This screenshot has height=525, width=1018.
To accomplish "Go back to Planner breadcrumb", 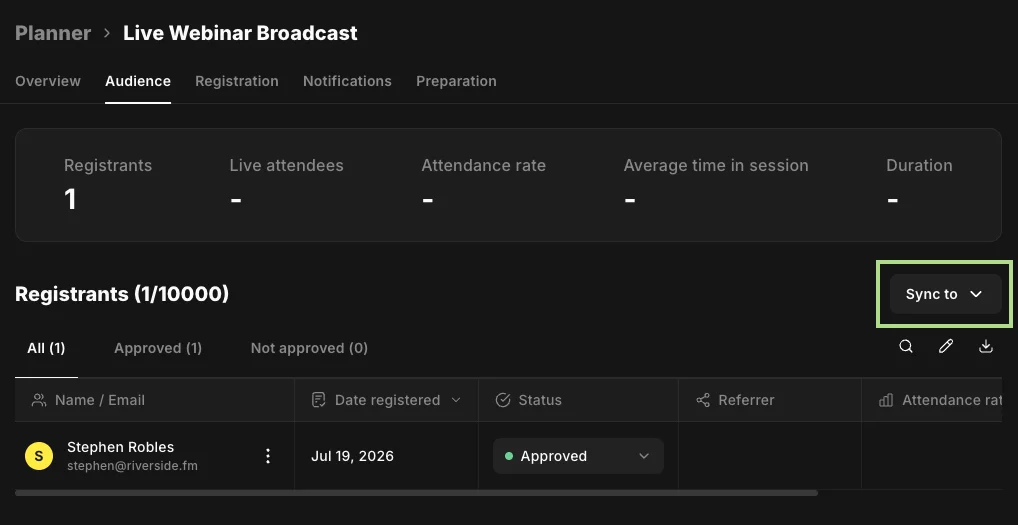I will coord(53,33).
